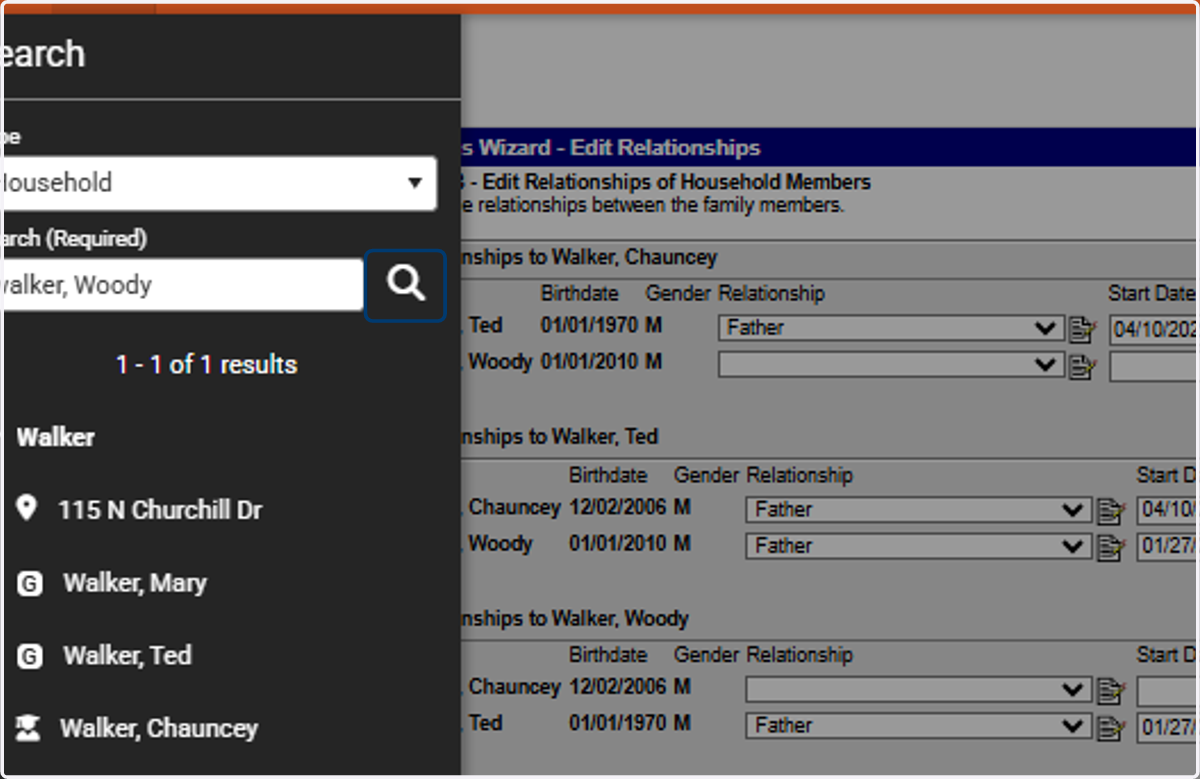Viewport: 1200px width, 779px height.
Task: Click birthdate 12/02/2006 under Walker, Ted
Action: pos(617,507)
